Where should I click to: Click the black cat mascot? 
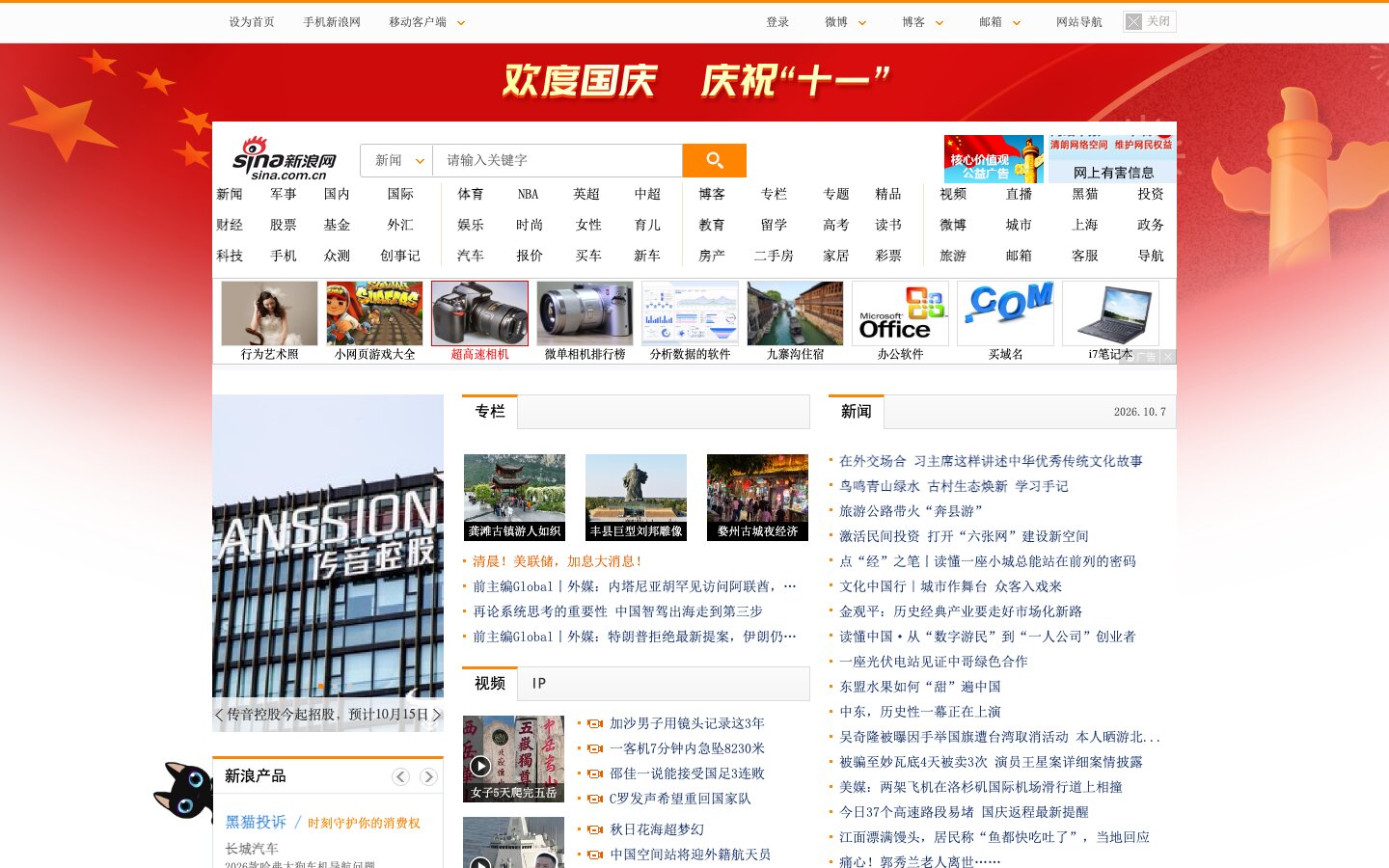coord(183,791)
